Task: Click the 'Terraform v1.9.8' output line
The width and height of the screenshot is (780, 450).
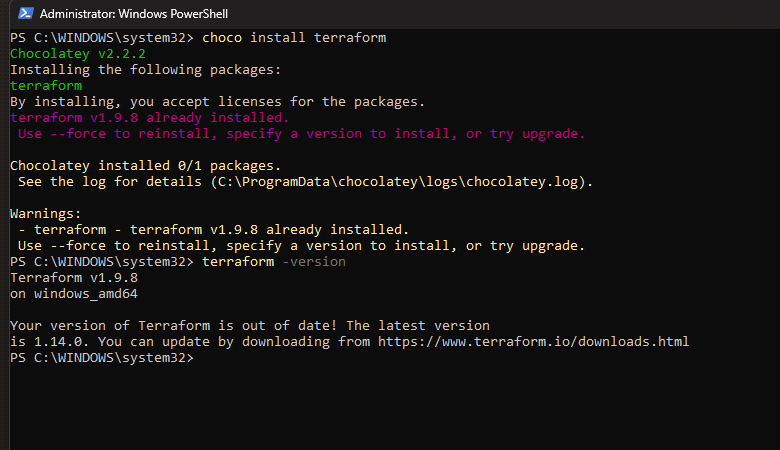Action: coord(74,277)
